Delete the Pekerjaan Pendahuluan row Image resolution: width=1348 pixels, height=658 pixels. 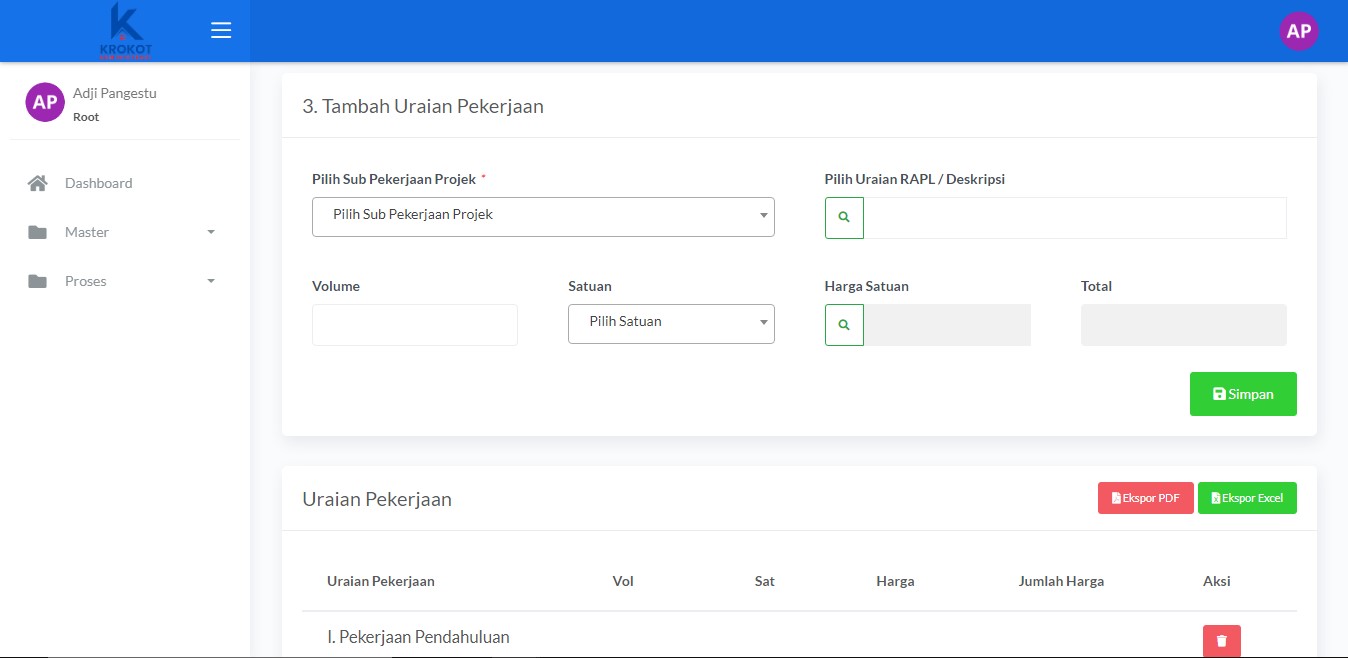coord(1221,641)
